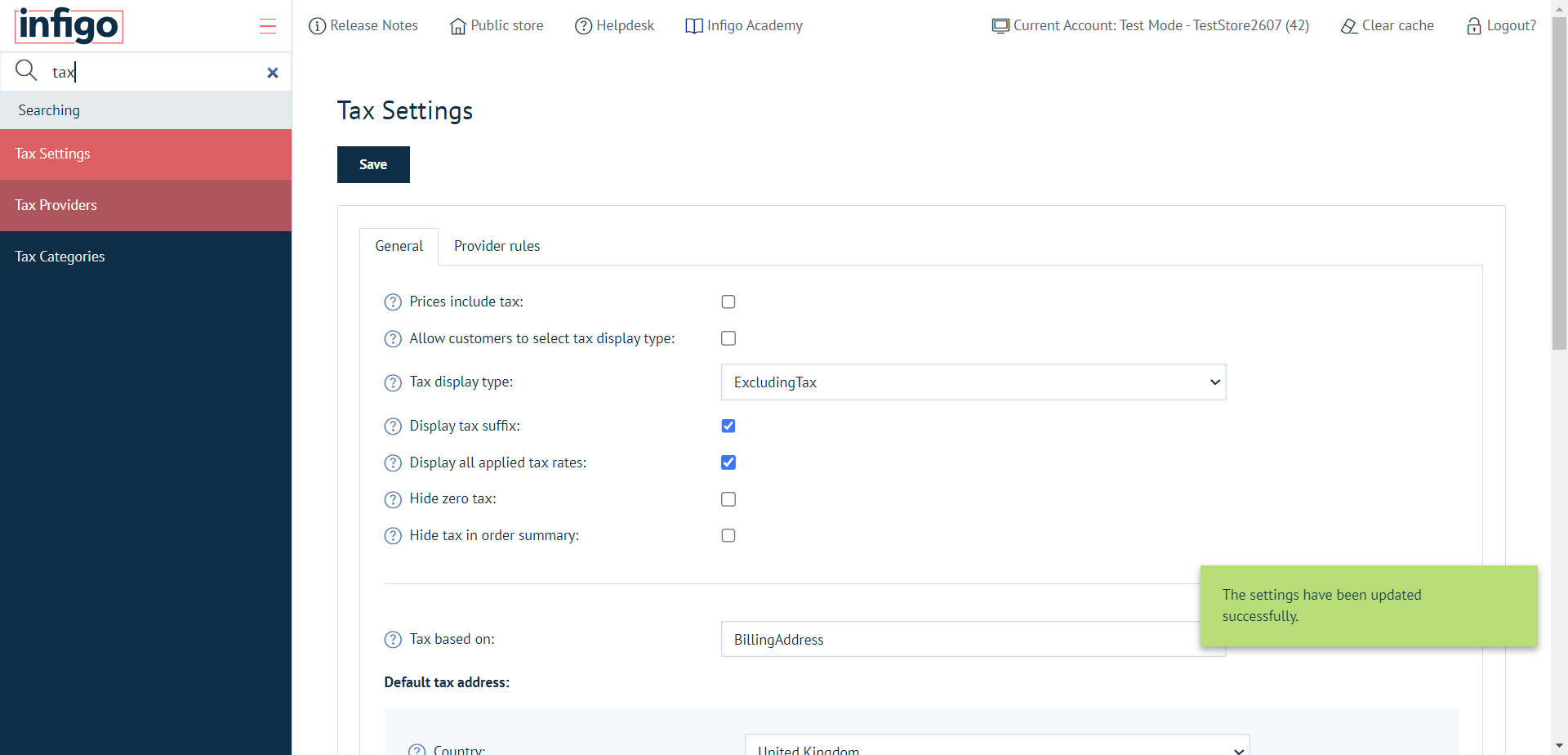Switch to Provider rules tab
Viewport: 1568px width, 755px height.
coord(497,246)
